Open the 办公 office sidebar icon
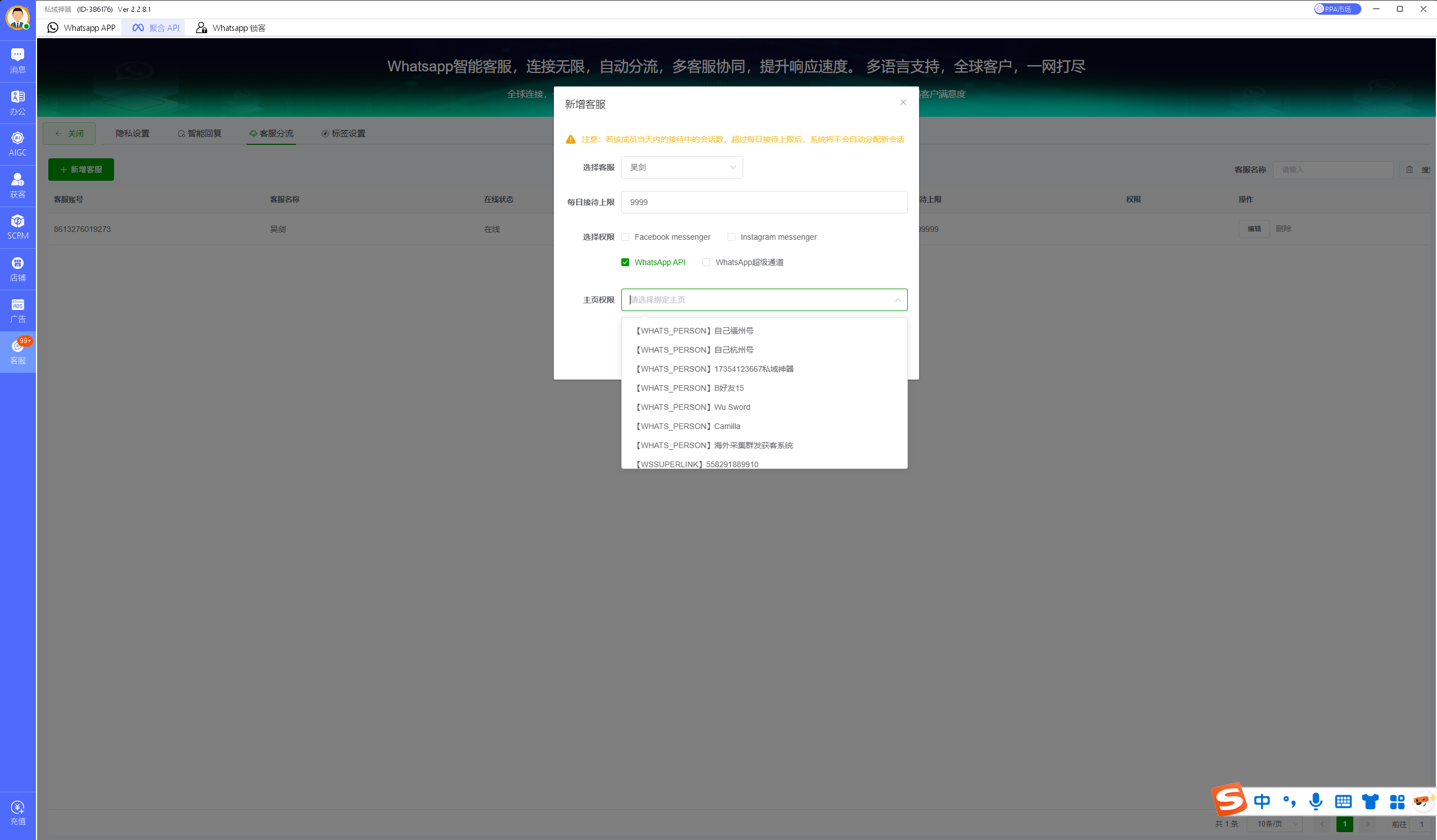Viewport: 1437px width, 840px height. (x=17, y=102)
